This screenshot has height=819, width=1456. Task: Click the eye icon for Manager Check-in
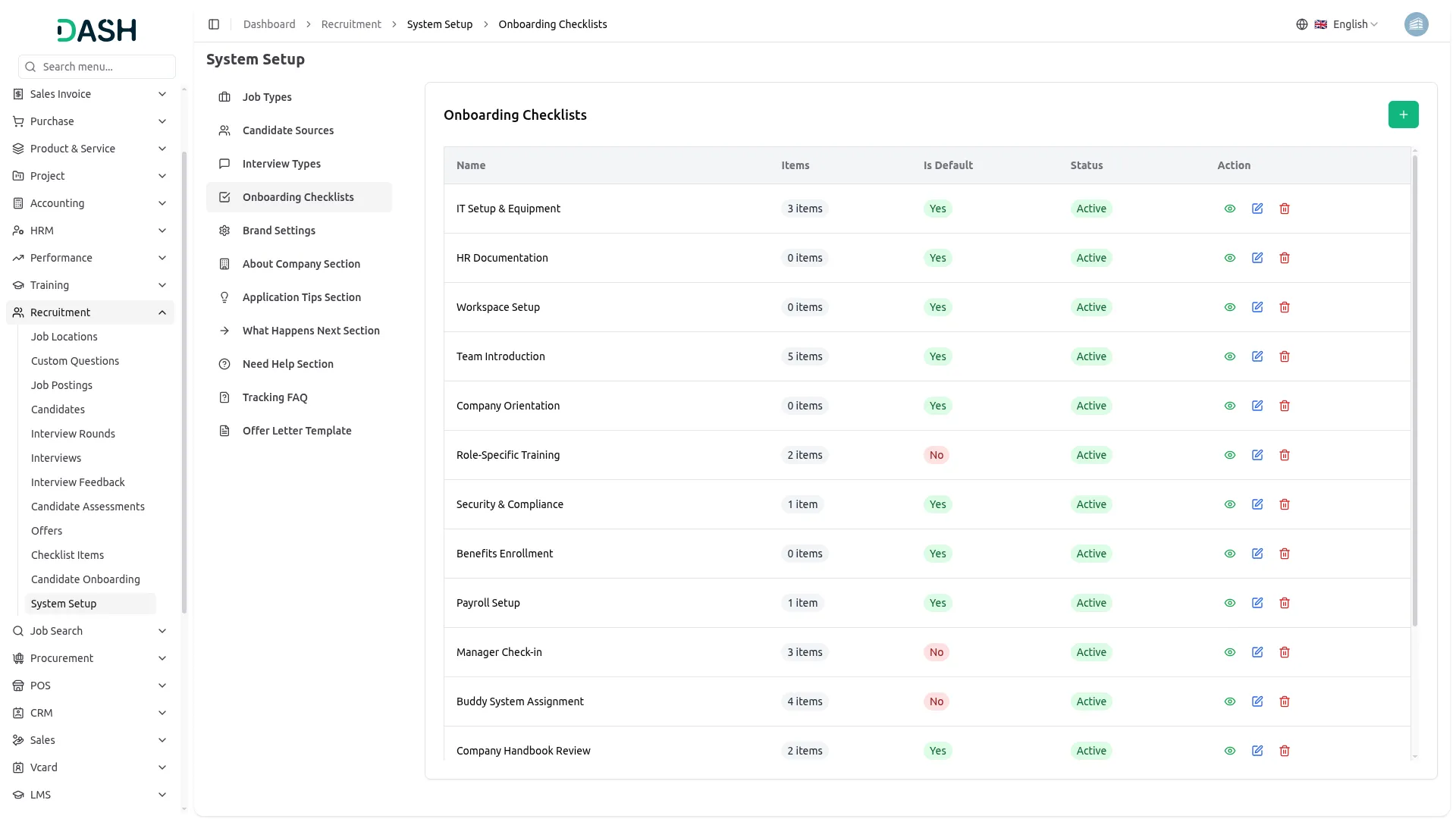tap(1230, 652)
